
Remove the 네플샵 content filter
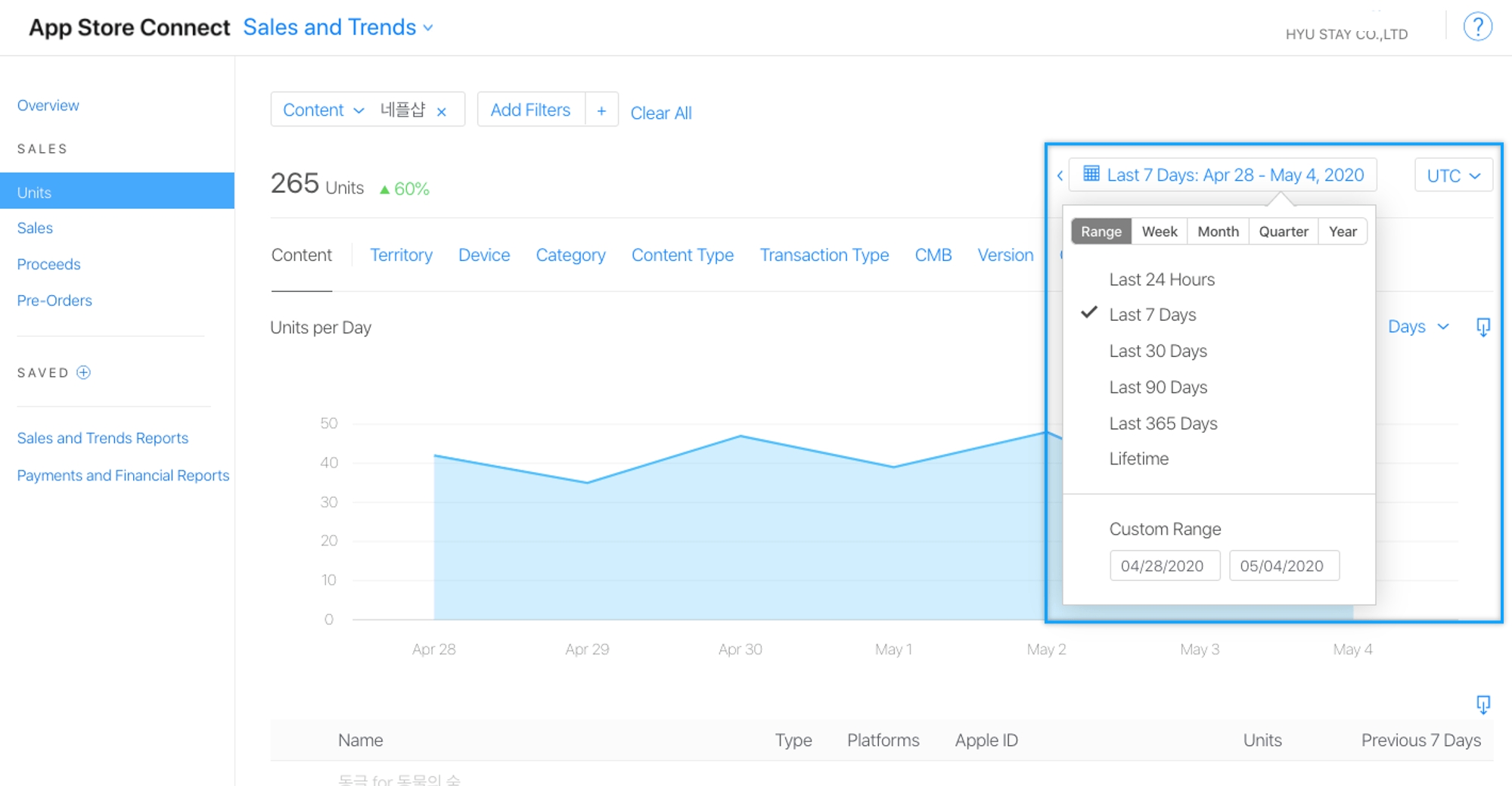click(x=442, y=112)
